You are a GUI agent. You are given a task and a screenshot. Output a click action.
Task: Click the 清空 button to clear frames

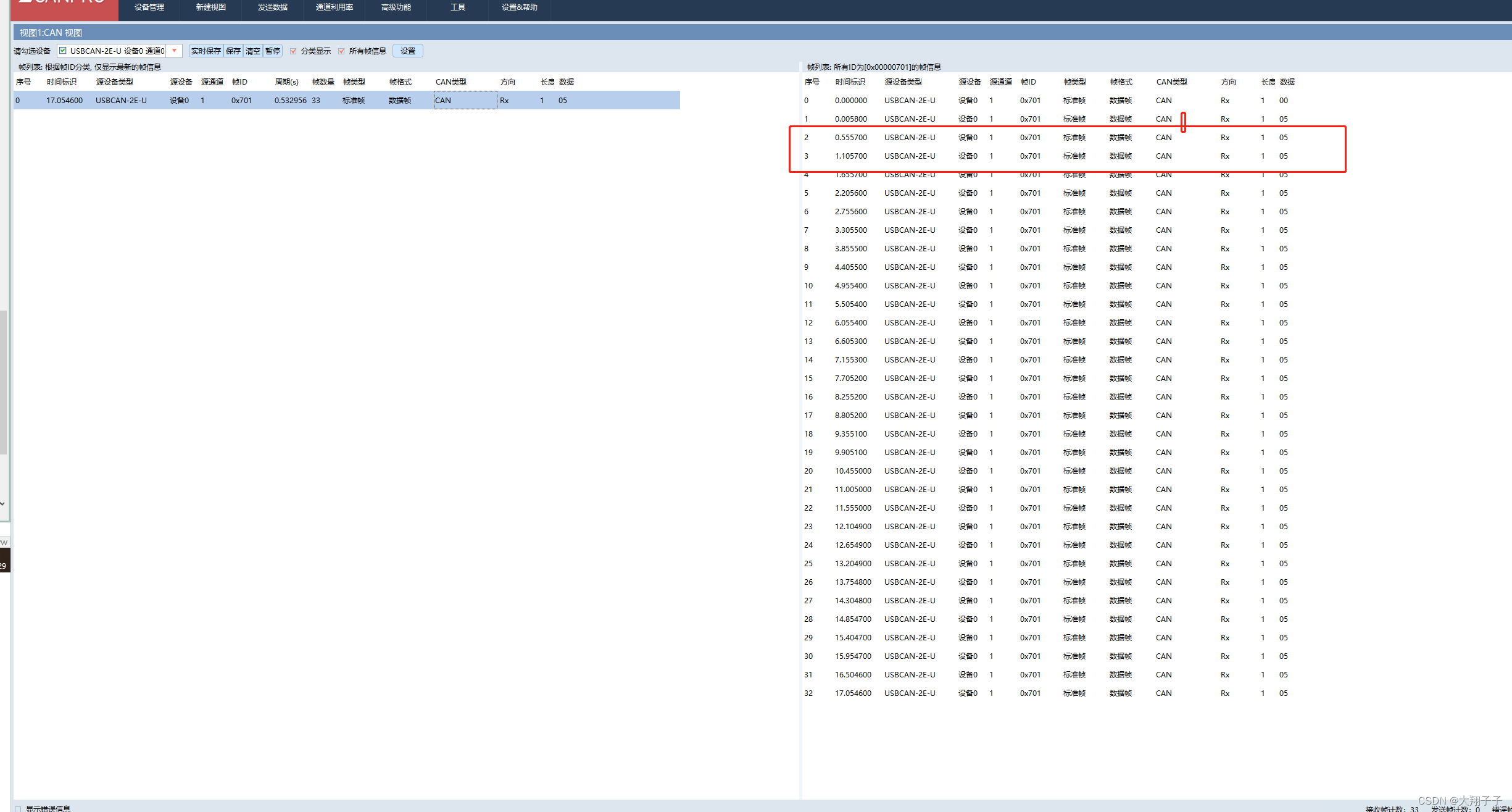[253, 51]
